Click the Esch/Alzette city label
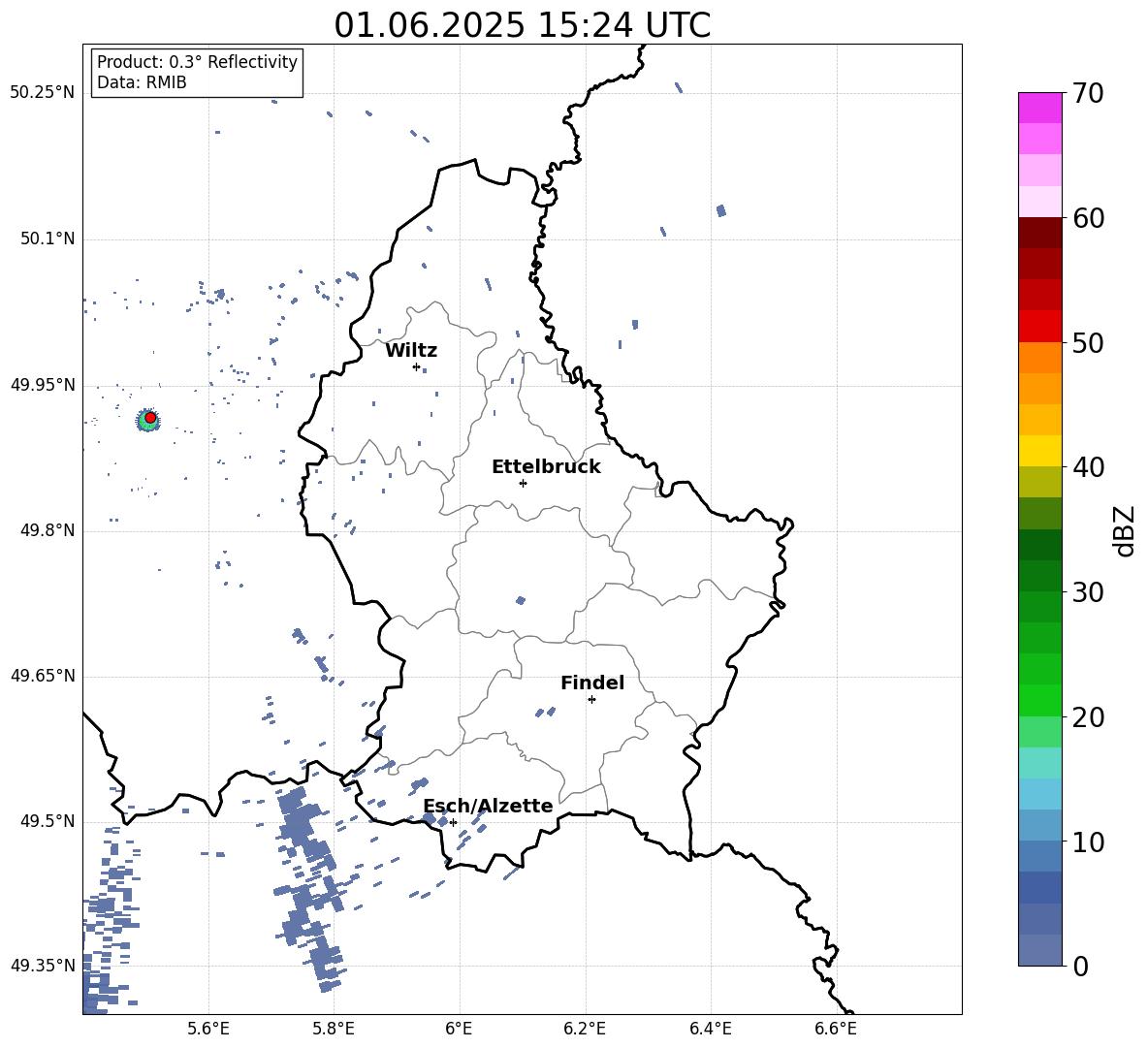This screenshot has height=1048, width=1148. 488,806
